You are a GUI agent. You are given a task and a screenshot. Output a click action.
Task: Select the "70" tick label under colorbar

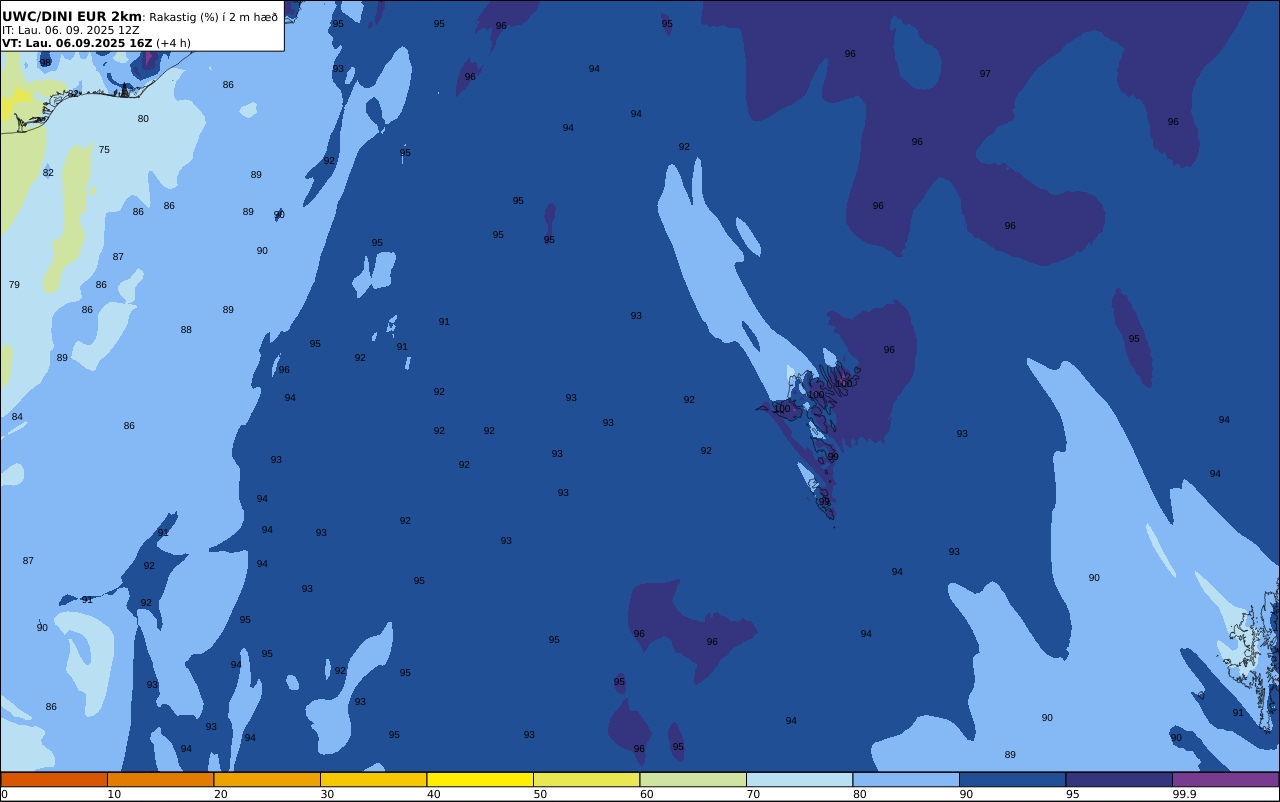pyautogui.click(x=753, y=794)
